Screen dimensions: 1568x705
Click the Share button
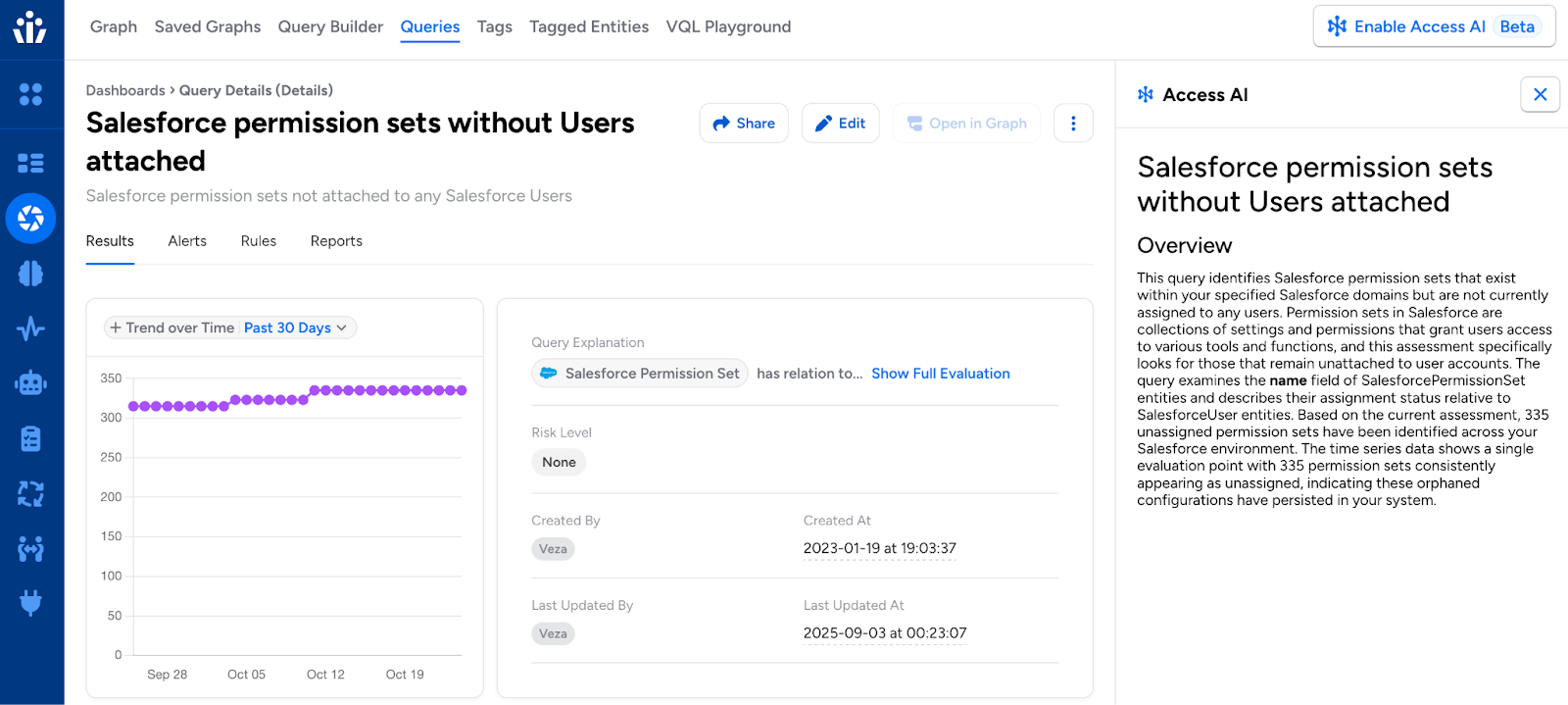(x=744, y=124)
